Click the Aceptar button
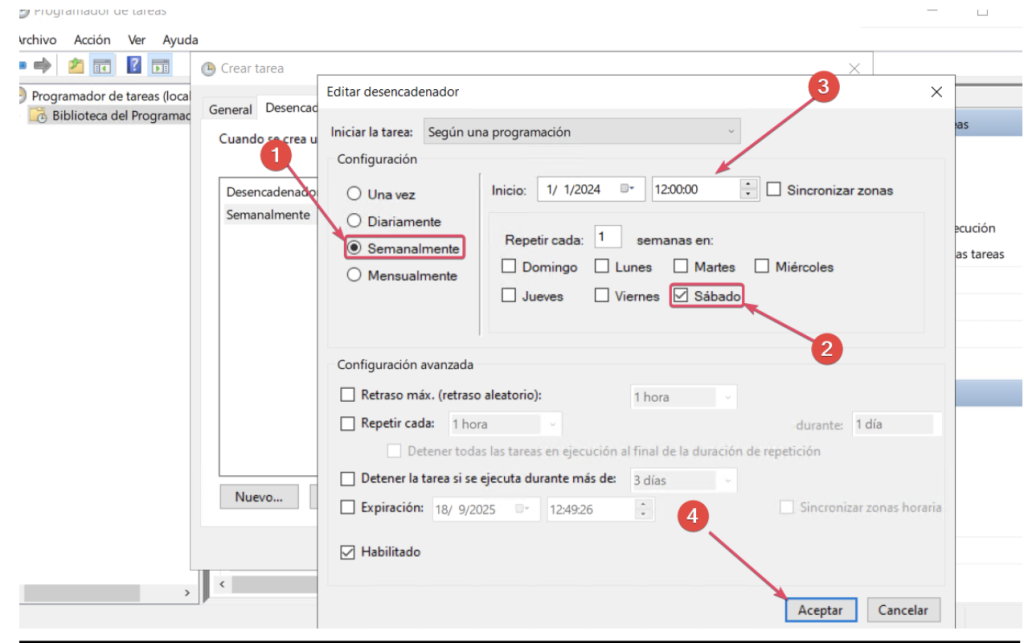1024x643 pixels. [x=820, y=610]
